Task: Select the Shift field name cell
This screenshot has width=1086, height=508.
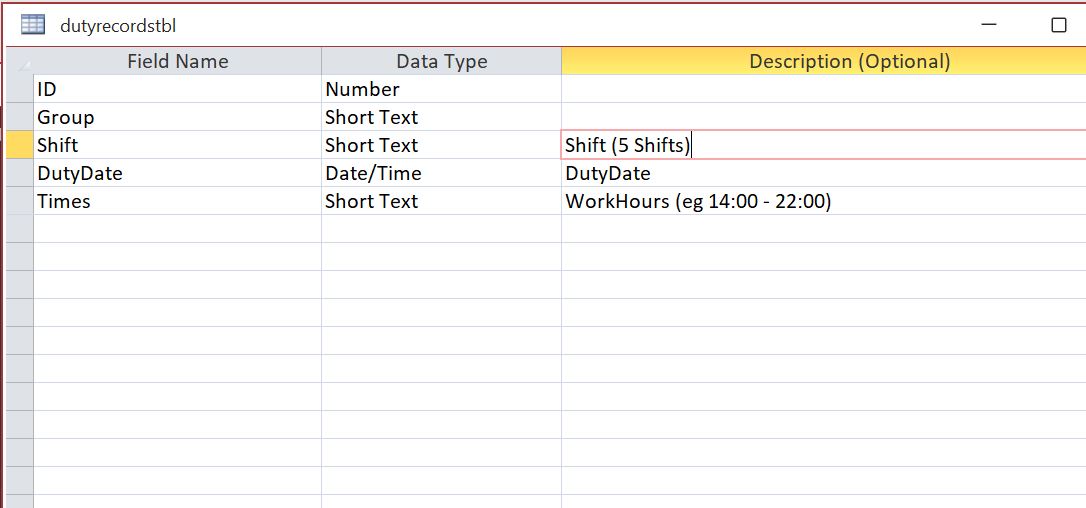Action: coord(177,145)
